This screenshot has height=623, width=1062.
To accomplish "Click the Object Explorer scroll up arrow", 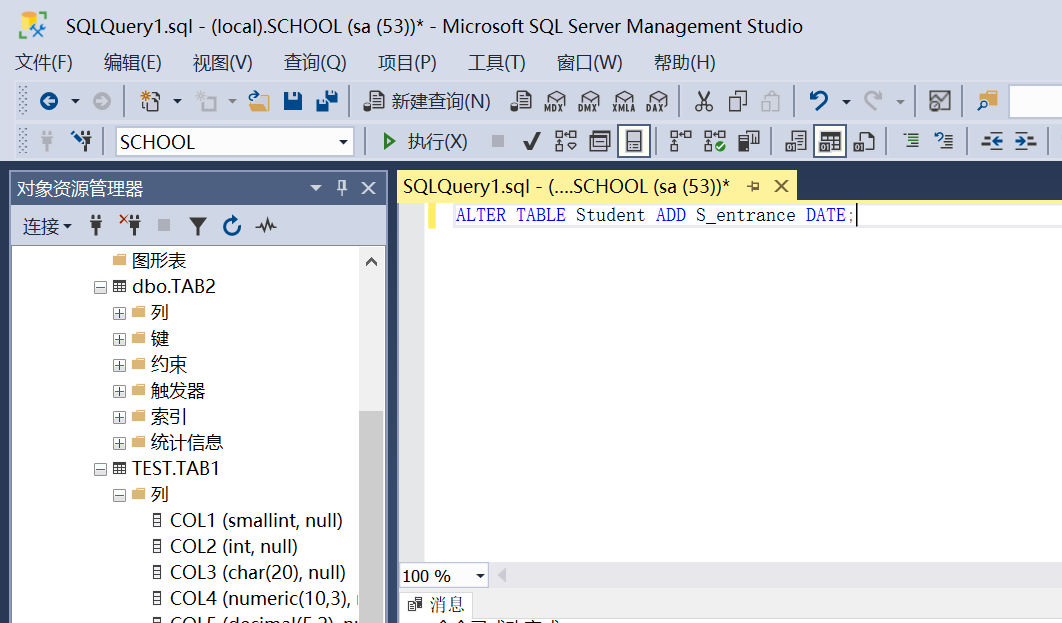I will pos(371,262).
